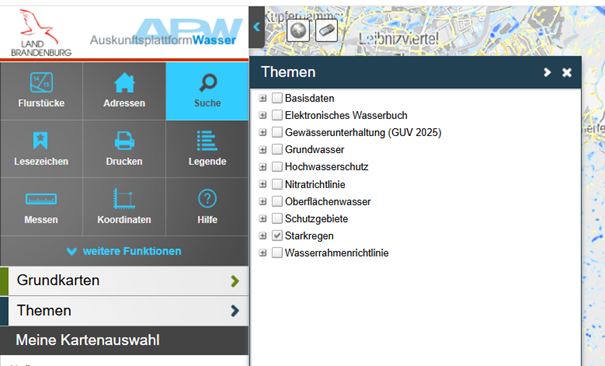Open the Grundkarten section

124,280
